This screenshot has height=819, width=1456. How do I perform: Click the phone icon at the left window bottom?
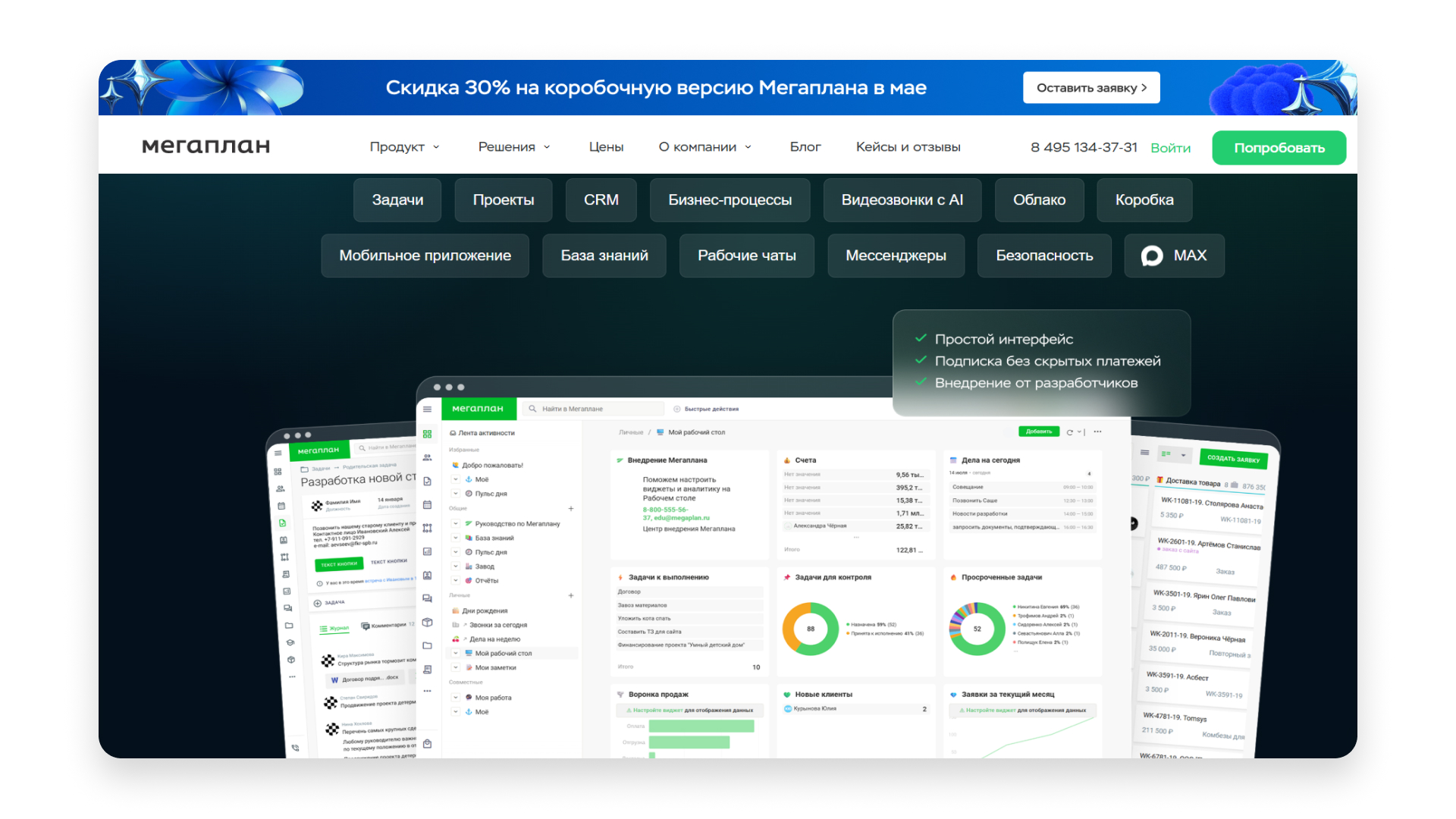pos(295,748)
